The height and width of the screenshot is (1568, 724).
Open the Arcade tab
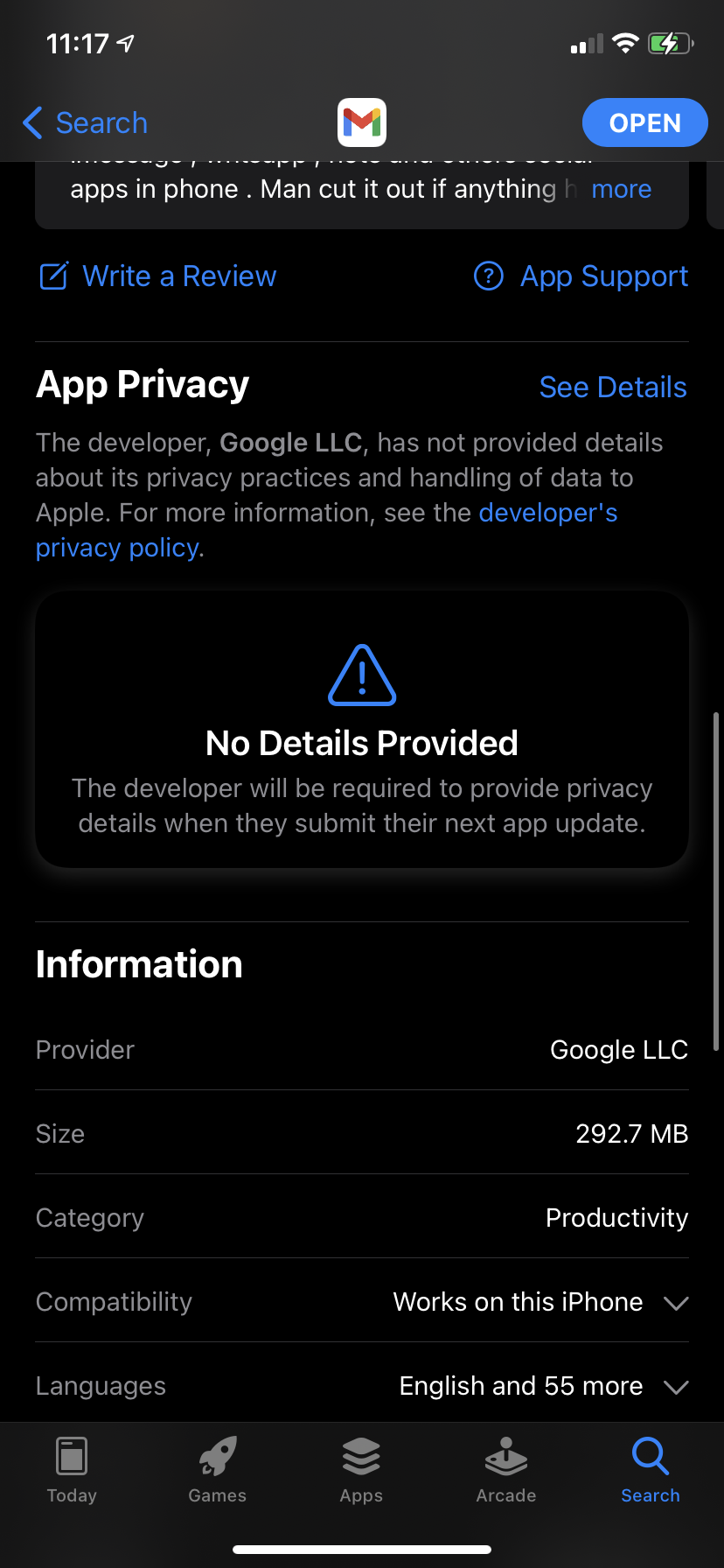click(x=506, y=1470)
